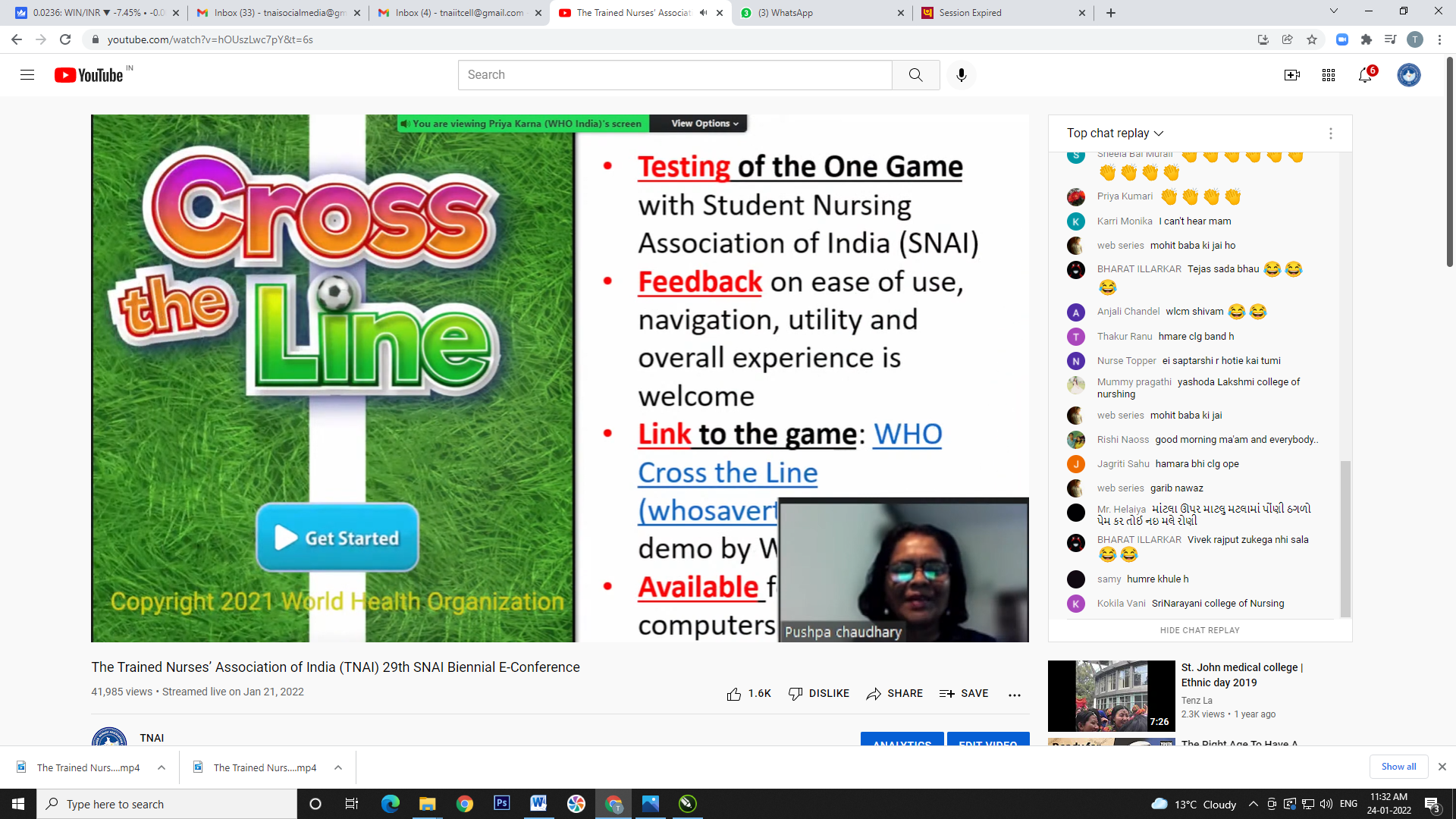This screenshot has height=819, width=1456.
Task: Switch to WhatsApp tab
Action: 822,13
